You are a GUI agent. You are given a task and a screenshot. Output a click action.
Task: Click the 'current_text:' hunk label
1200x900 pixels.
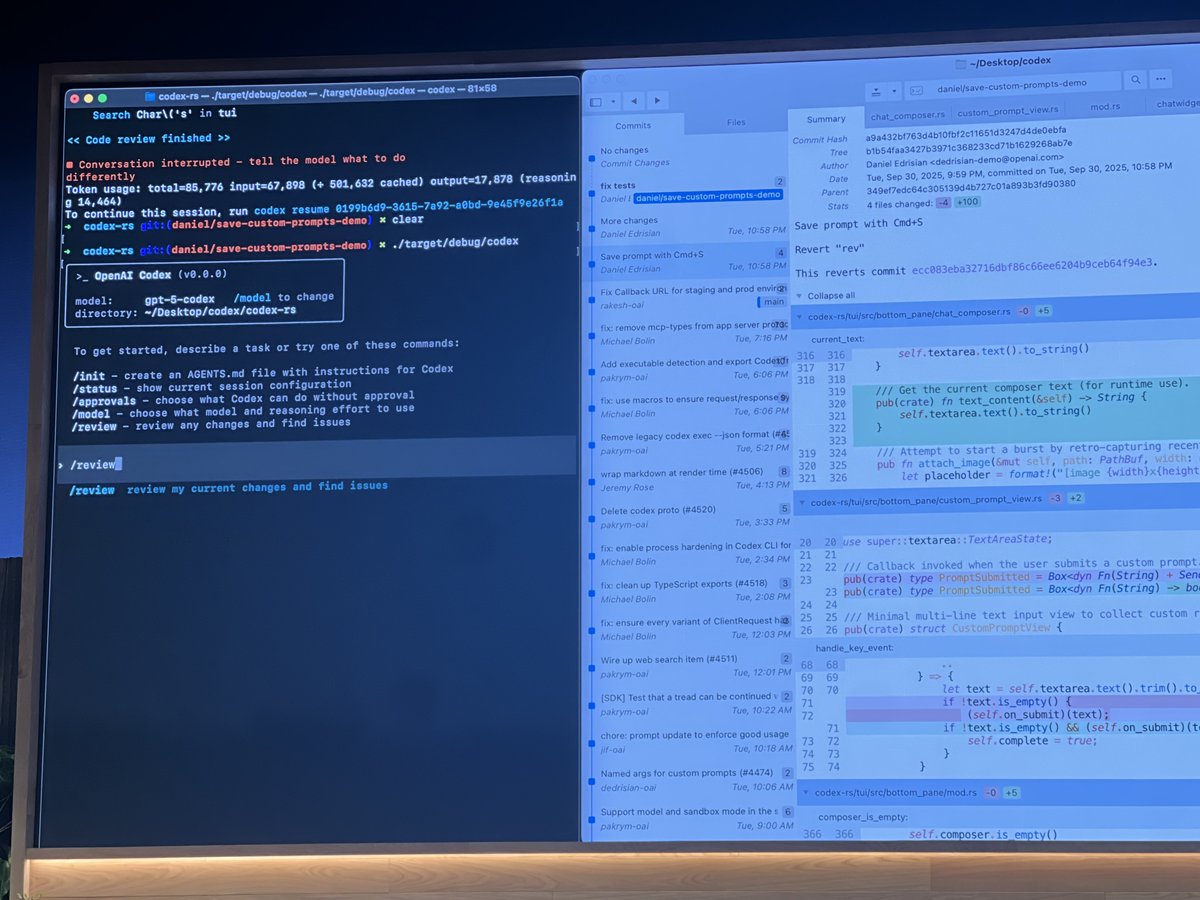click(x=839, y=339)
